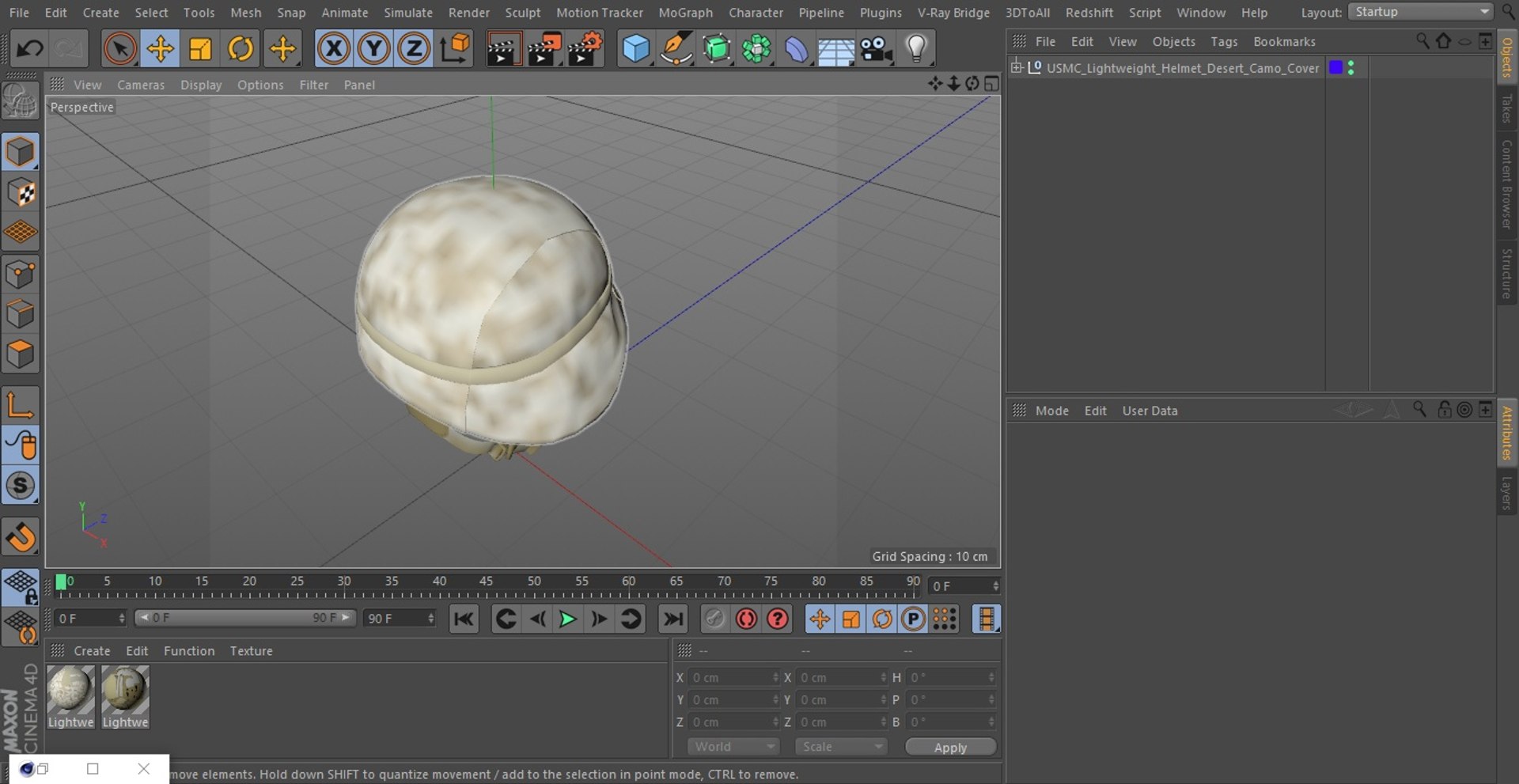This screenshot has height=784, width=1519.
Task: Click the green timeline playhead marker
Action: point(61,582)
